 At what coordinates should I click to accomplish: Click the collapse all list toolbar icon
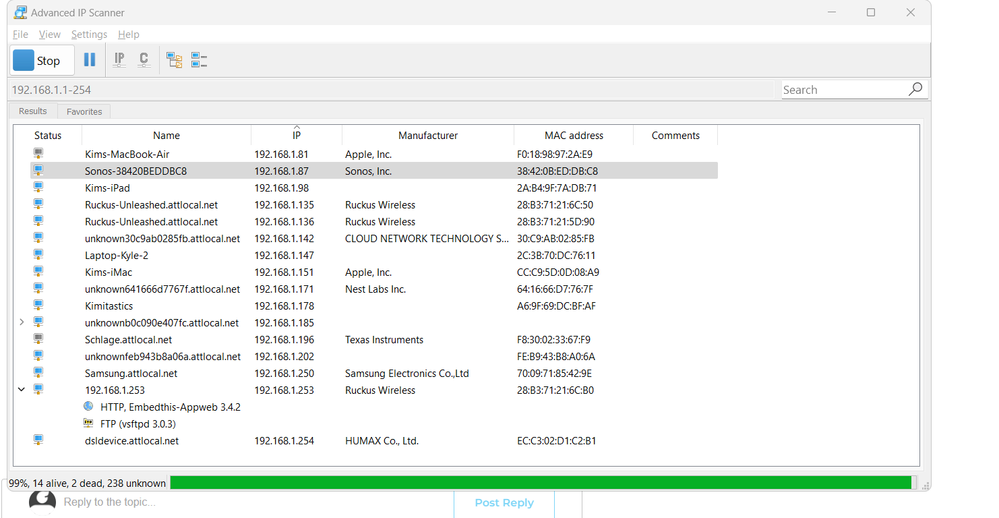[x=199, y=60]
